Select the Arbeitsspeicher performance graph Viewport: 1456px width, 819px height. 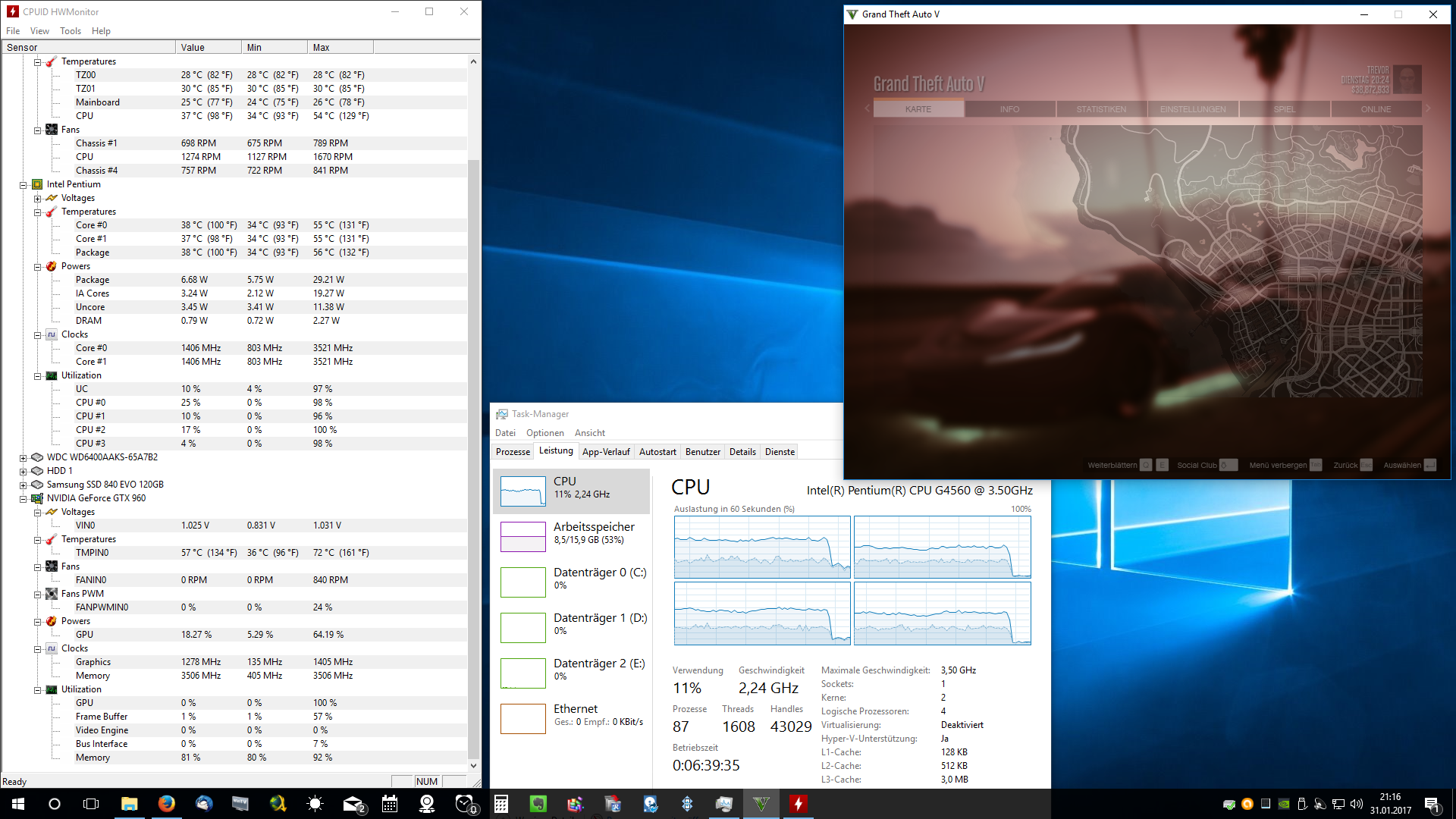[522, 536]
